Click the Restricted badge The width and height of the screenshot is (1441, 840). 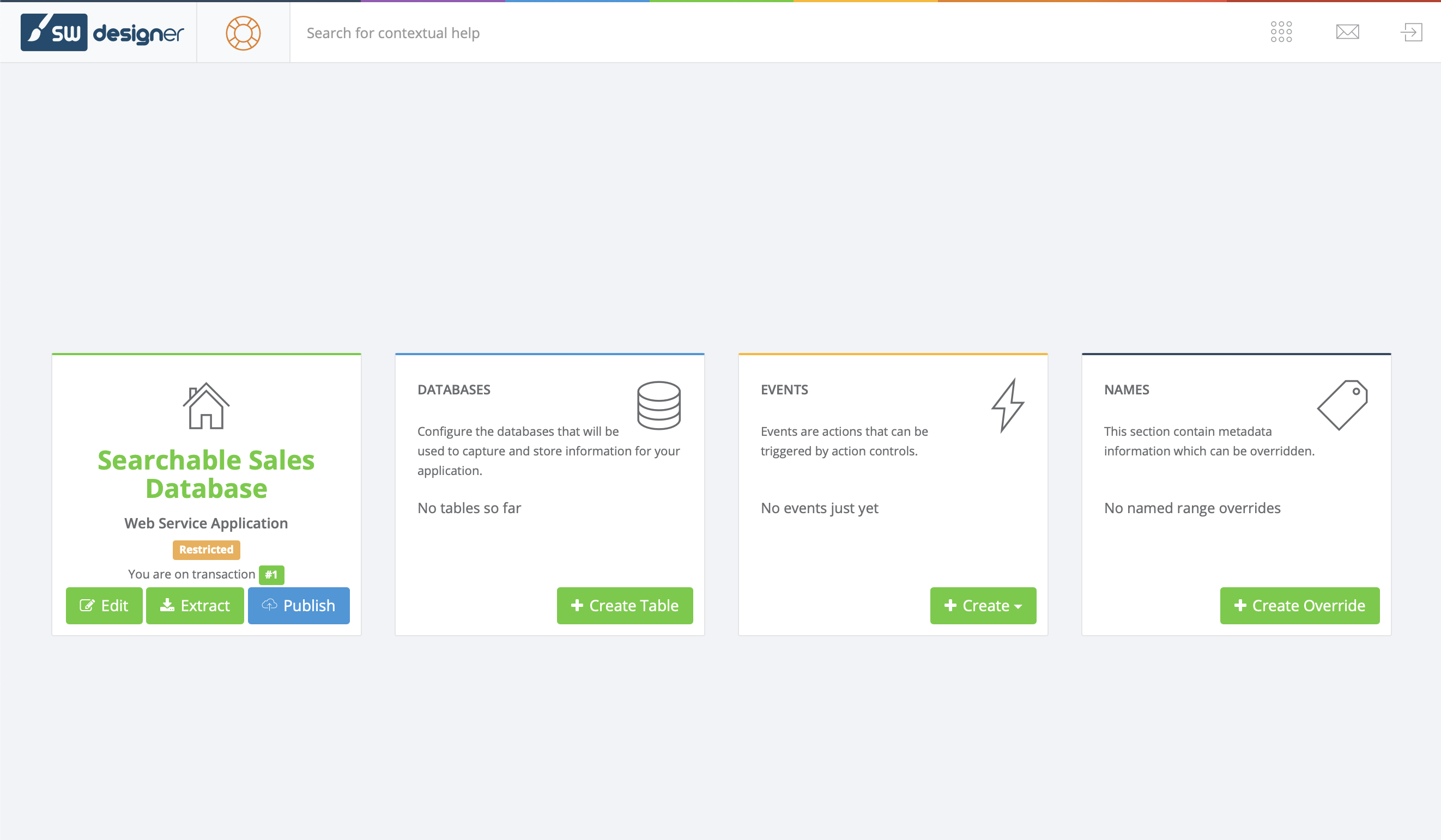tap(206, 550)
